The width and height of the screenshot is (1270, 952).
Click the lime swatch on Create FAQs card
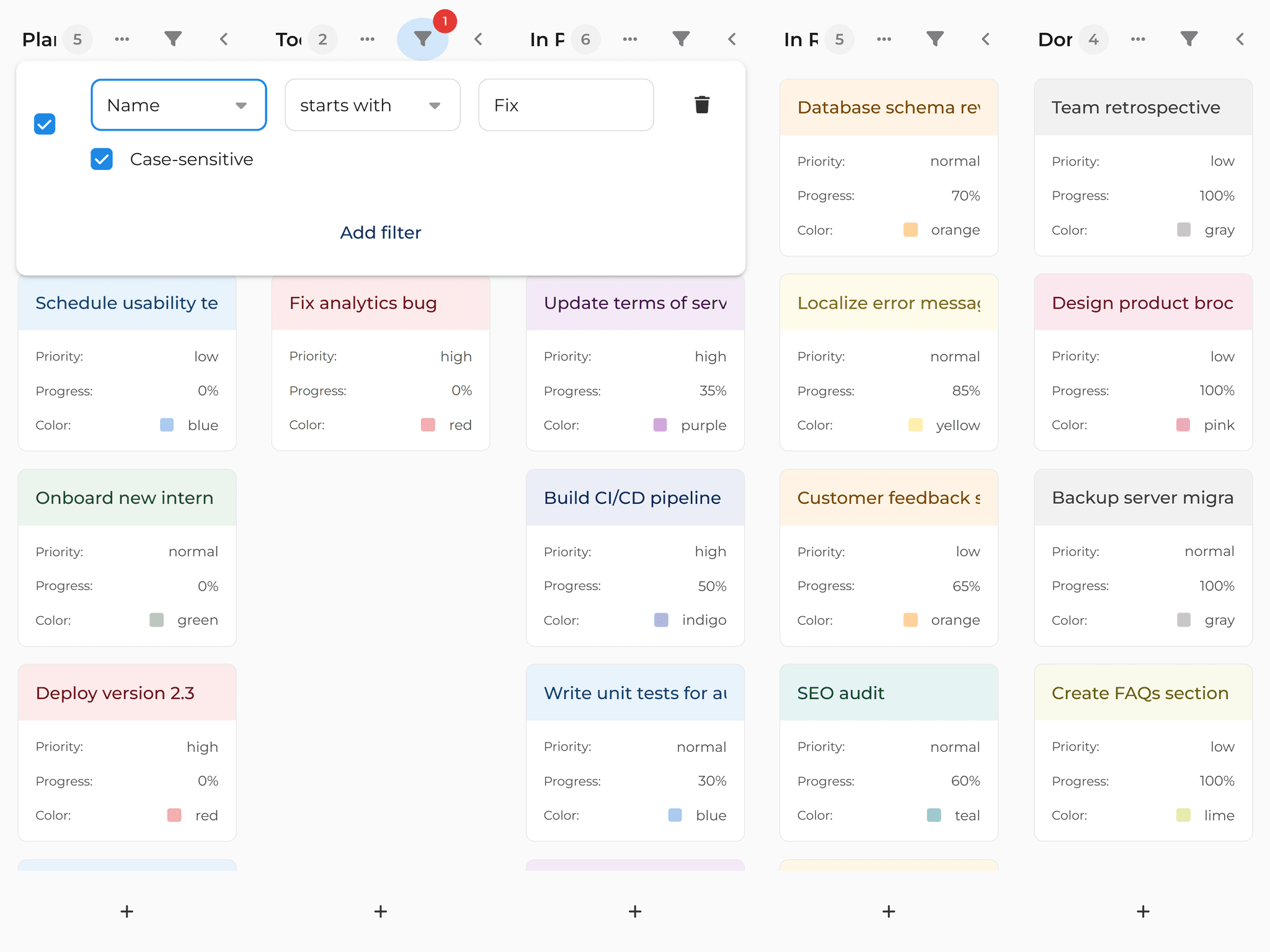1183,815
